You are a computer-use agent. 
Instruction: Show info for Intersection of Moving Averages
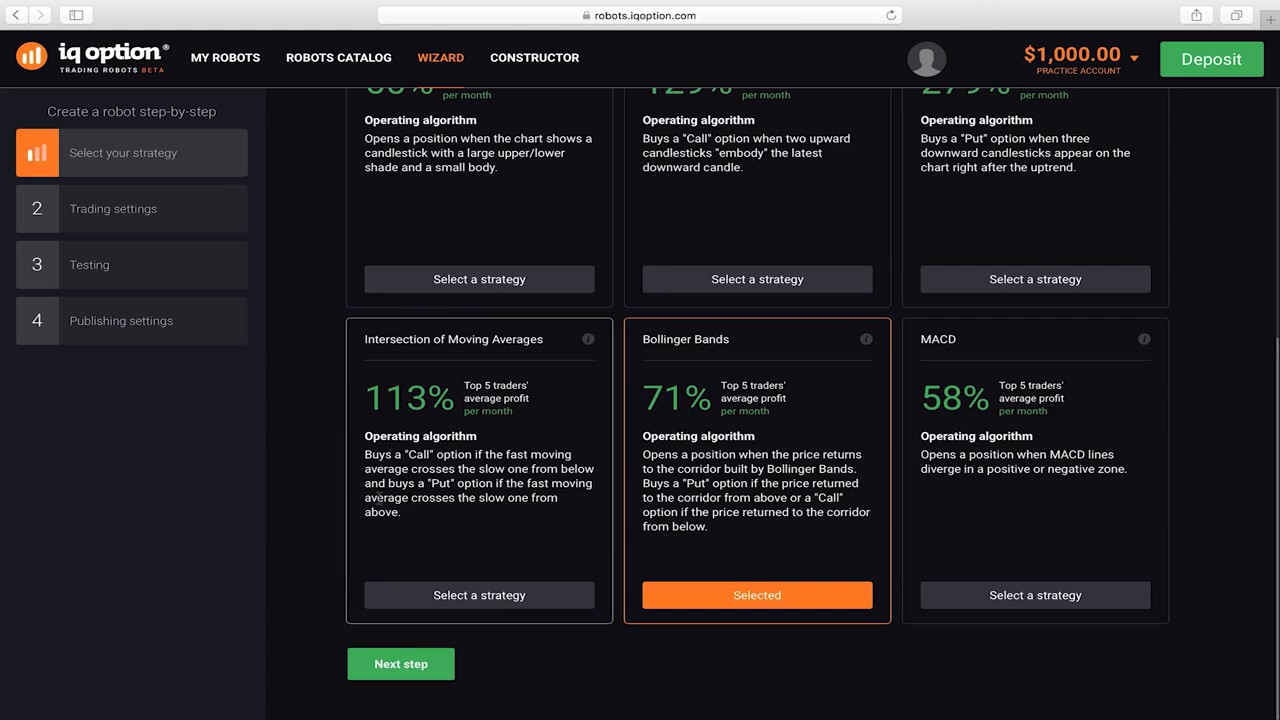pyautogui.click(x=588, y=339)
